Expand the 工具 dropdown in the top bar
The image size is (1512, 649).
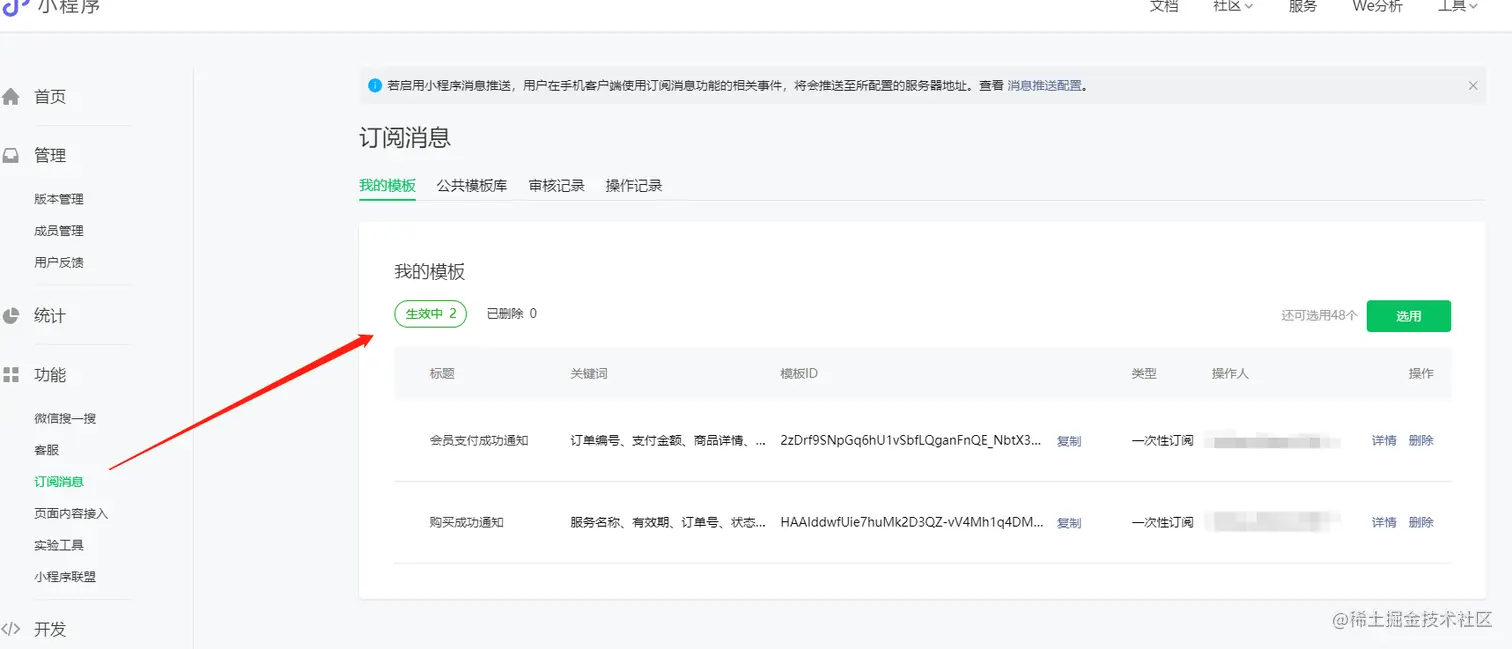click(1458, 6)
